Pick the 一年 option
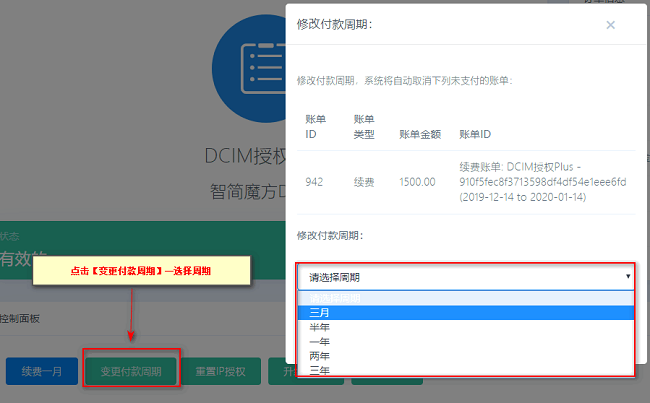The width and height of the screenshot is (650, 403). (466, 342)
